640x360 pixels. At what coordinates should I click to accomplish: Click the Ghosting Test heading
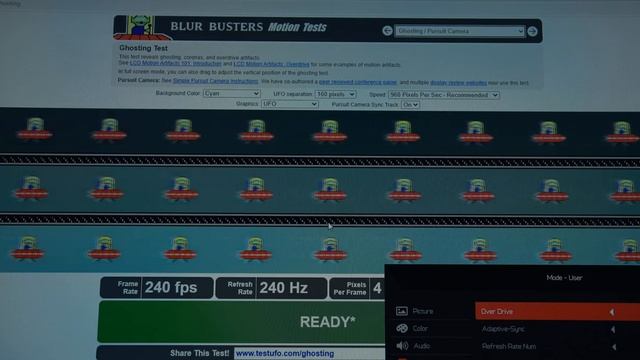pyautogui.click(x=143, y=48)
